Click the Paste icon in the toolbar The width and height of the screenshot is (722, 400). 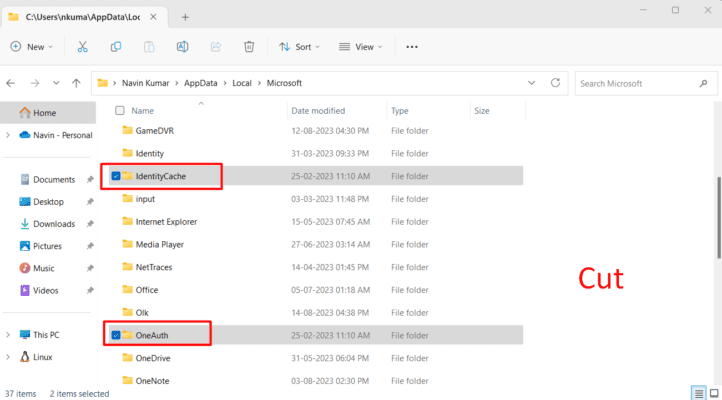click(149, 46)
